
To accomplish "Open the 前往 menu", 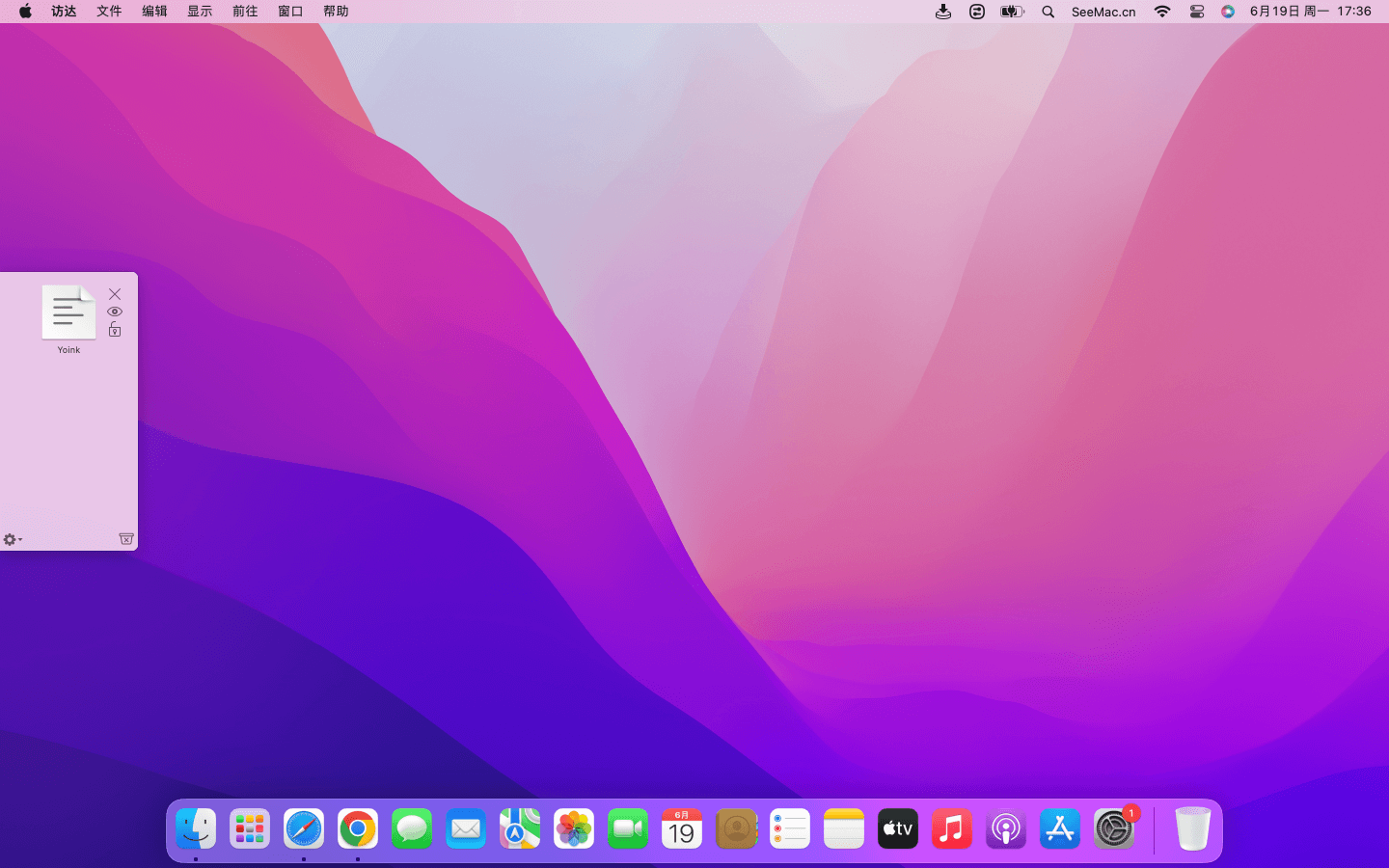I will 245,12.
